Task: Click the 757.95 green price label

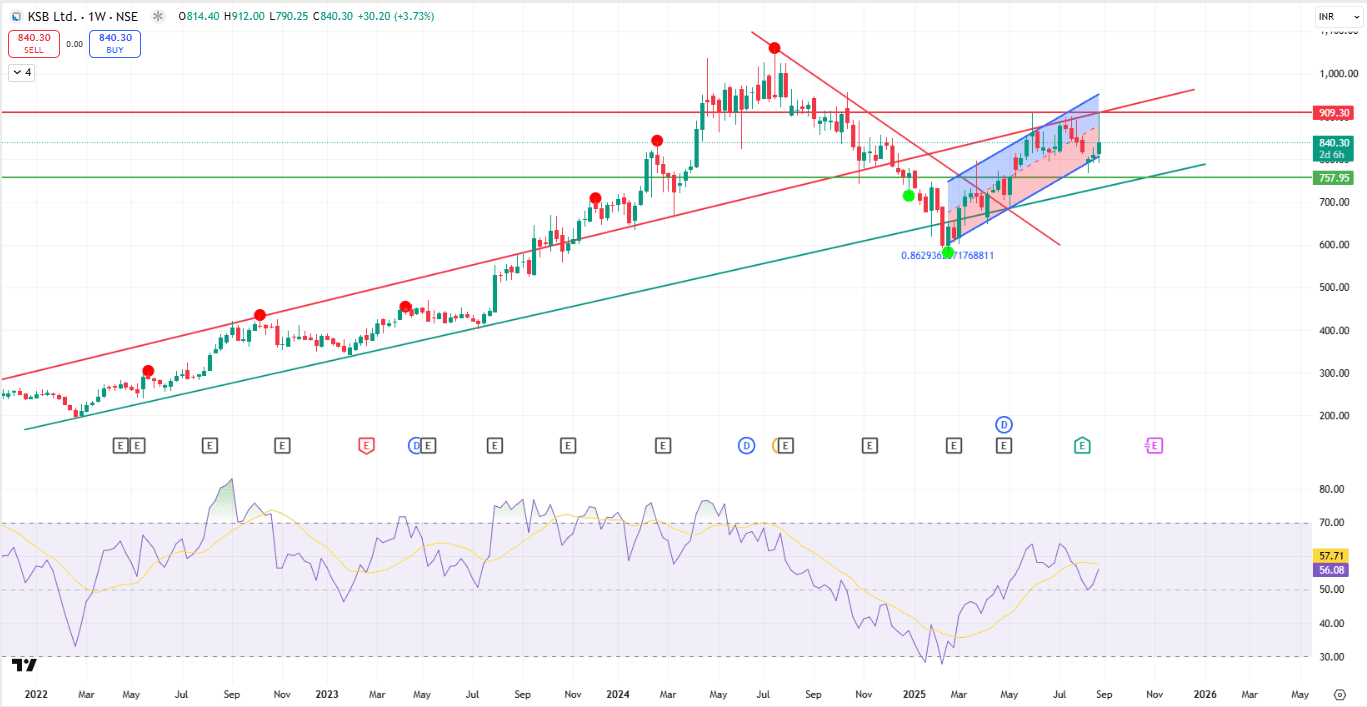Action: pyautogui.click(x=1335, y=178)
